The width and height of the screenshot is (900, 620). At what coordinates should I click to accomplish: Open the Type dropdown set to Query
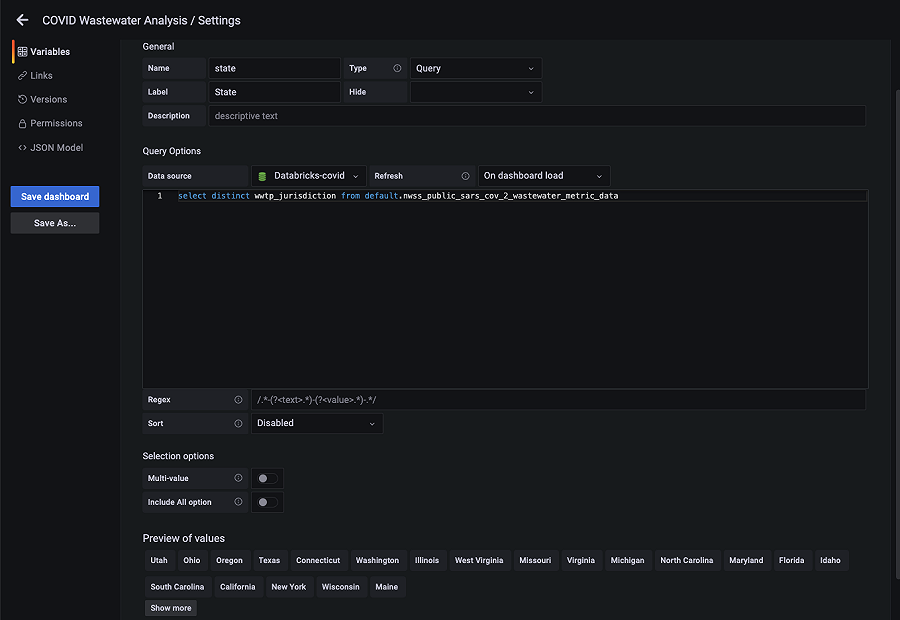click(475, 68)
